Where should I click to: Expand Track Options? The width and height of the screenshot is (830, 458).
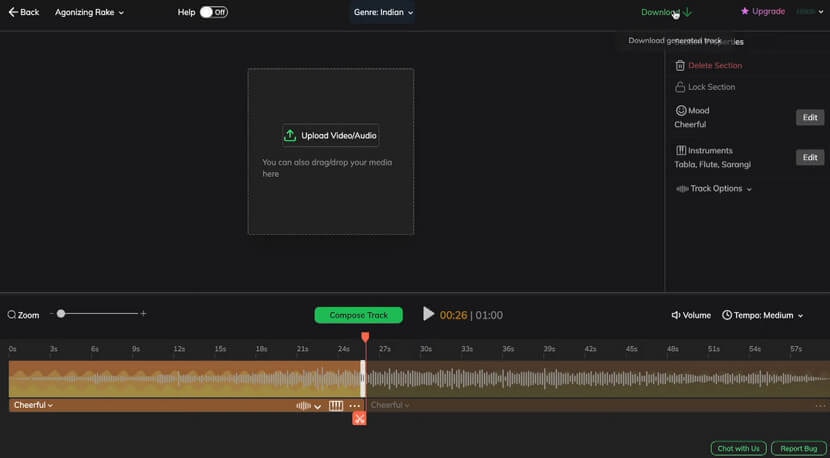pyautogui.click(x=714, y=188)
